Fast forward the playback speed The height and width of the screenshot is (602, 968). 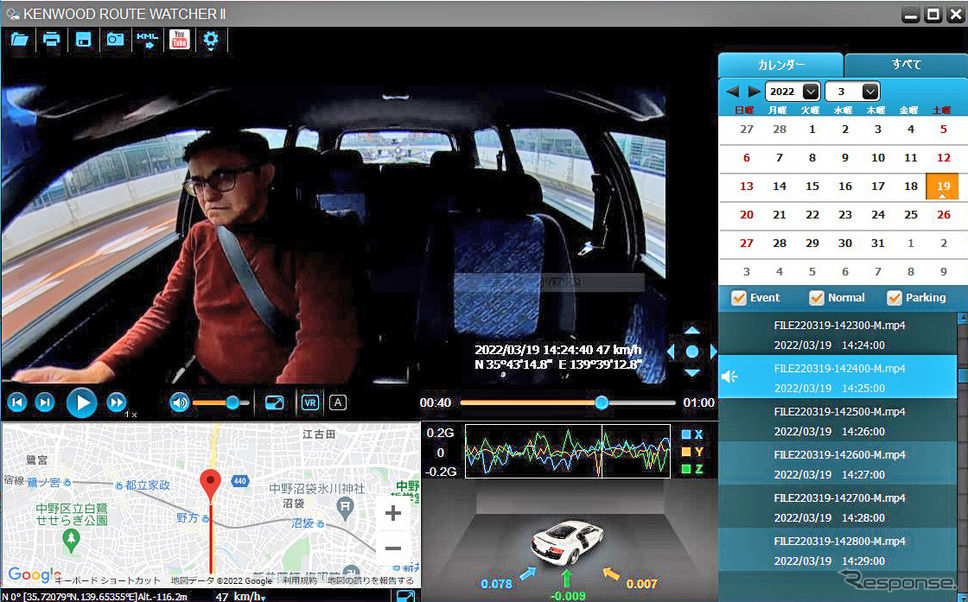116,403
